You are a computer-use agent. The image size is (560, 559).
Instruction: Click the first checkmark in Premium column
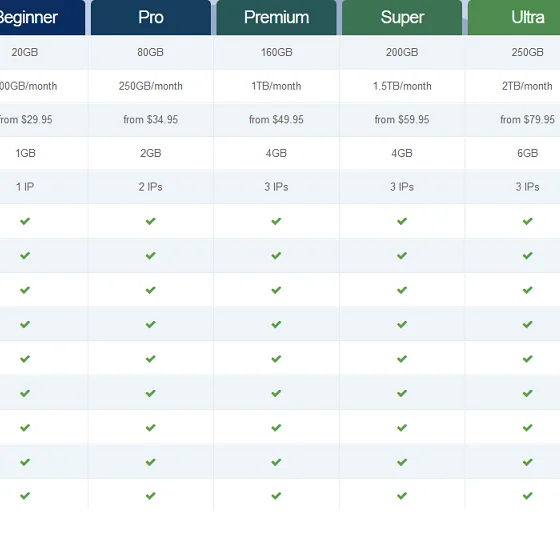pos(276,221)
